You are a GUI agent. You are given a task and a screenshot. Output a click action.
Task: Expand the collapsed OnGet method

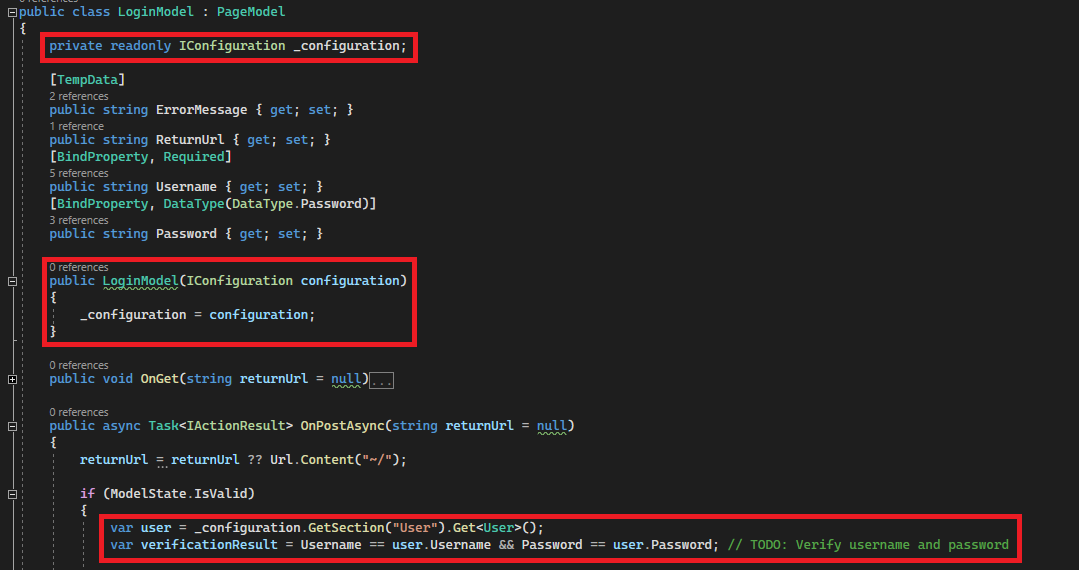click(11, 379)
